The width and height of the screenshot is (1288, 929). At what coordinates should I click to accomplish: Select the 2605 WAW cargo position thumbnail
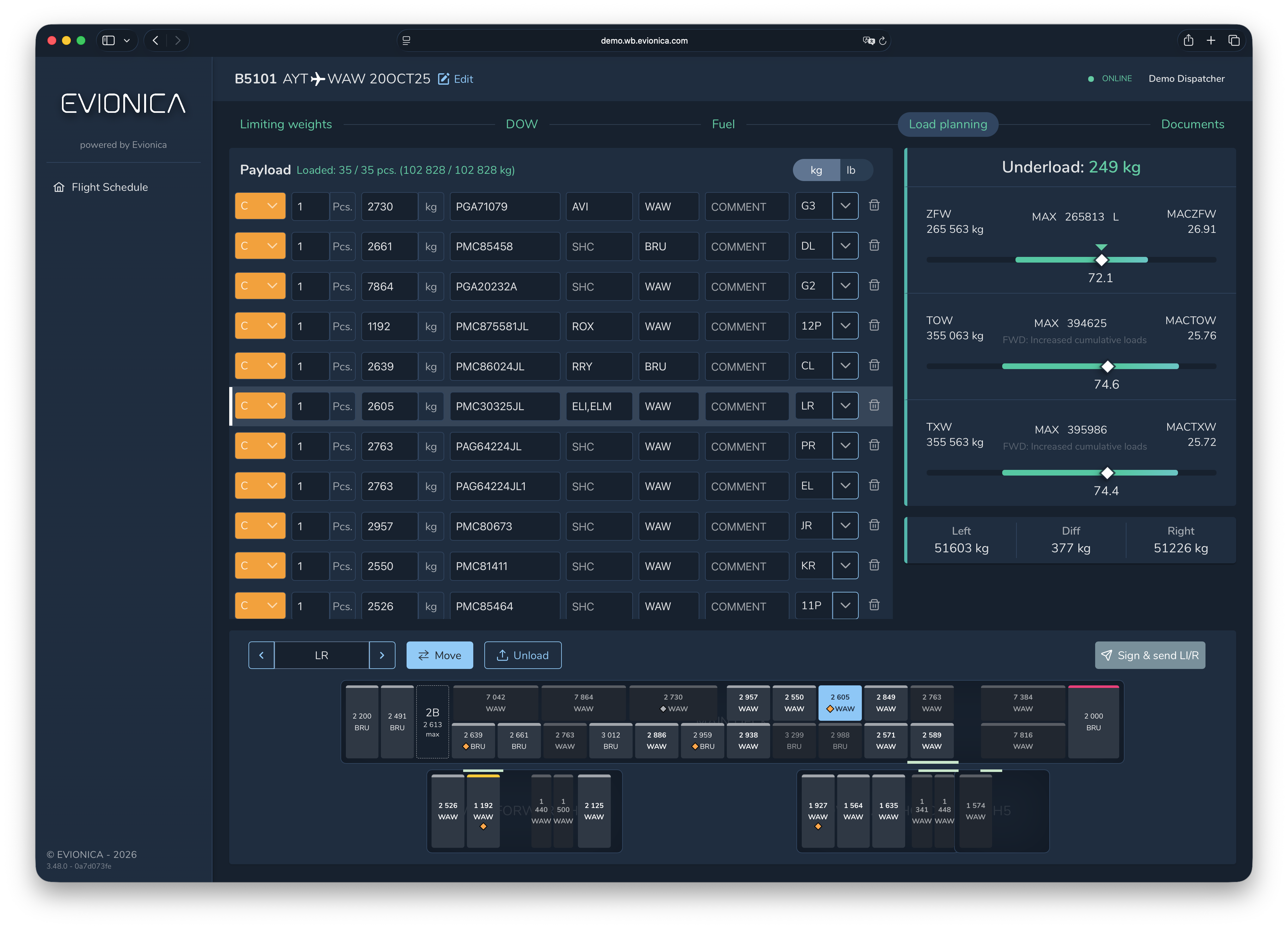pyautogui.click(x=839, y=702)
